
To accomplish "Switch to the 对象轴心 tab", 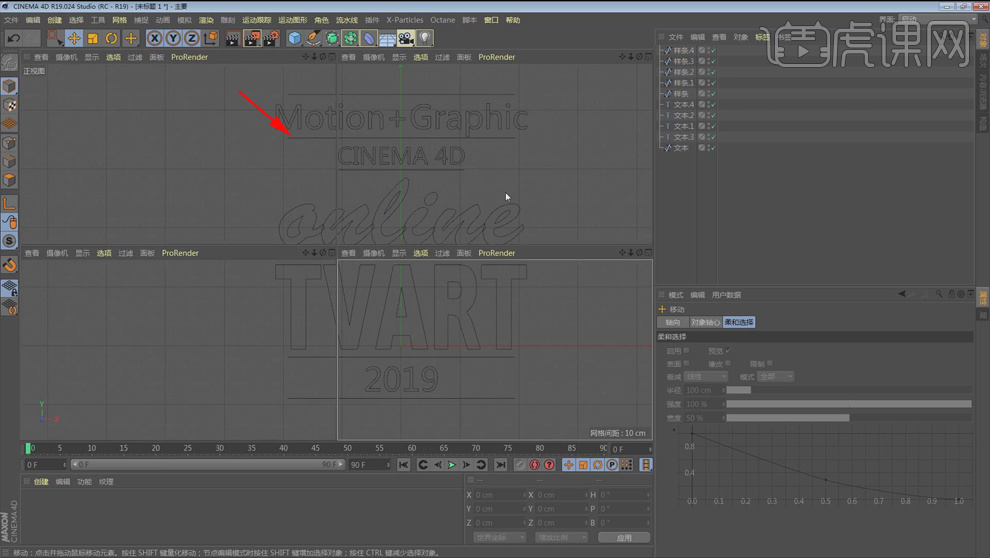I will 705,322.
